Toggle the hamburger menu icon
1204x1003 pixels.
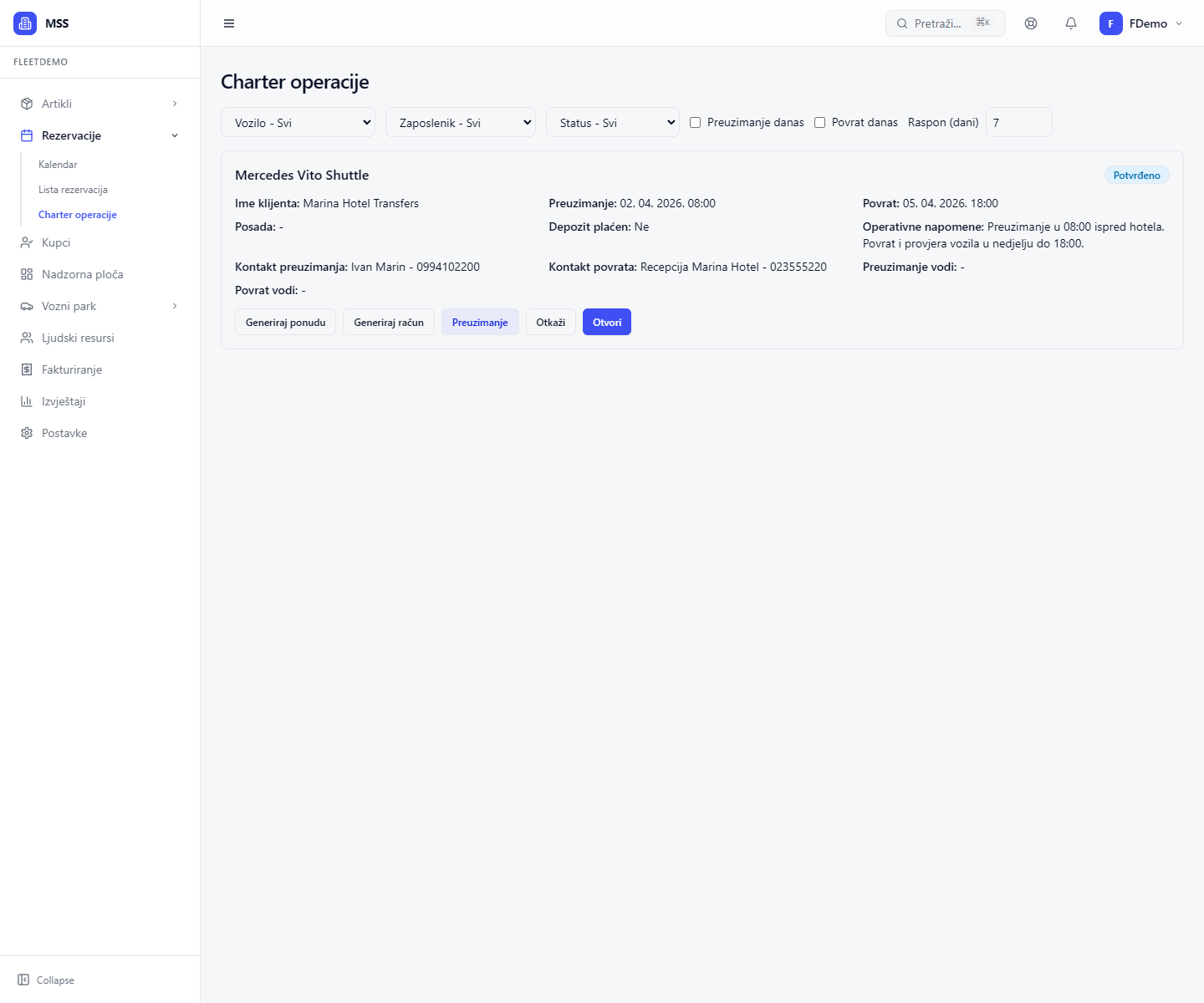click(x=229, y=23)
